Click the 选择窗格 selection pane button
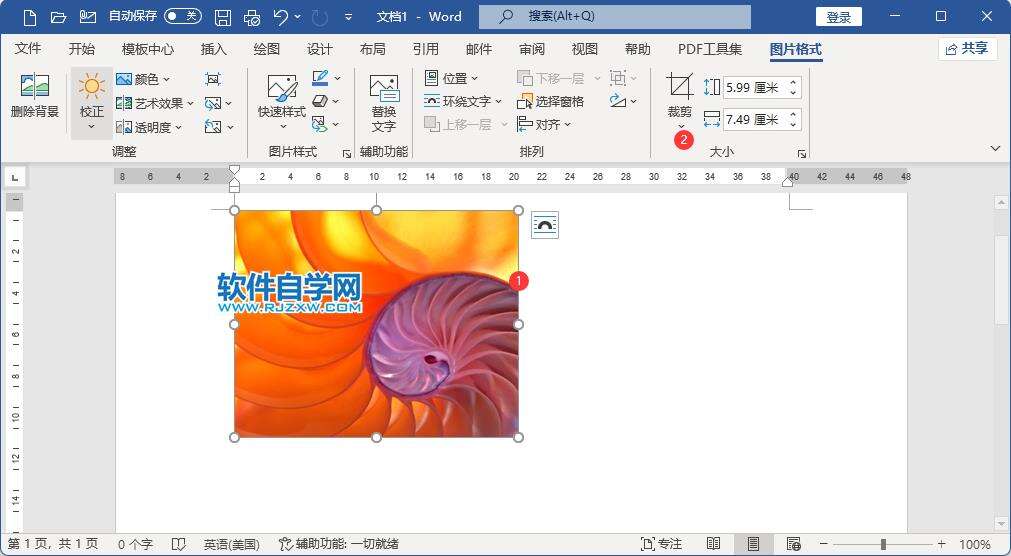This screenshot has height=556, width=1011. click(551, 101)
